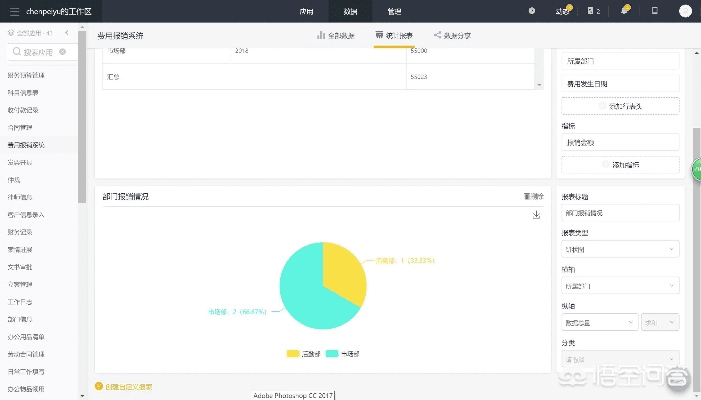
Task: Open the notification bell in the top bar
Action: [x=624, y=10]
